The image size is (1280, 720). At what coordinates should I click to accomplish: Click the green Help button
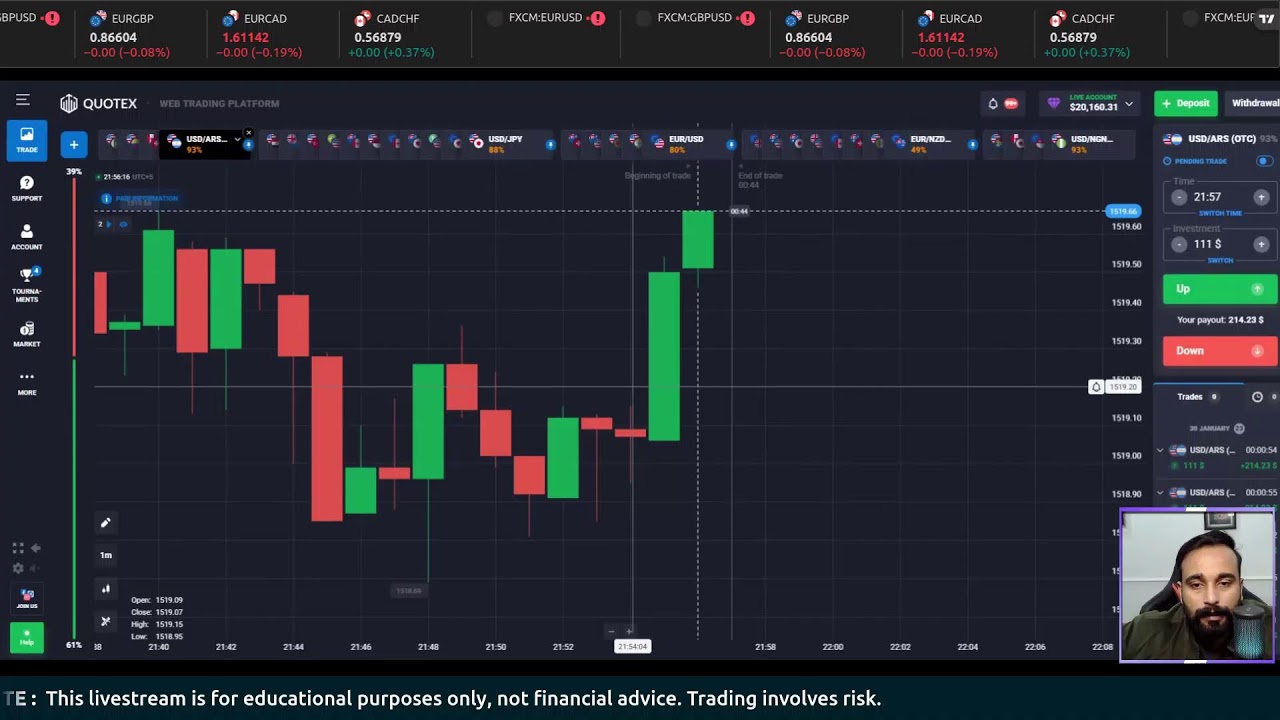(x=27, y=636)
